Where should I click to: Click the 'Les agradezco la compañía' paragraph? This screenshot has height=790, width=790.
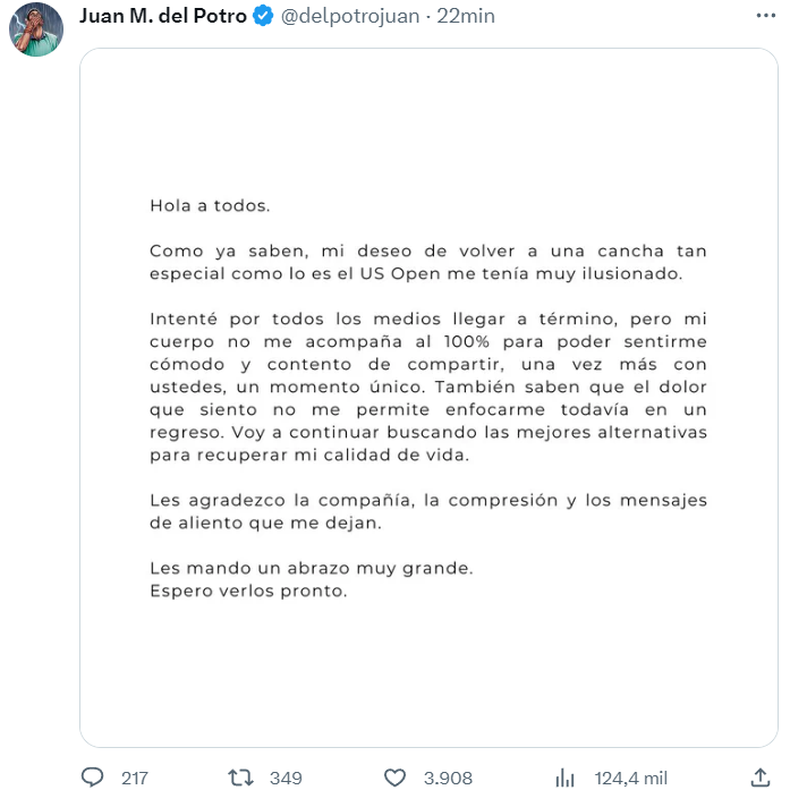pos(427,511)
